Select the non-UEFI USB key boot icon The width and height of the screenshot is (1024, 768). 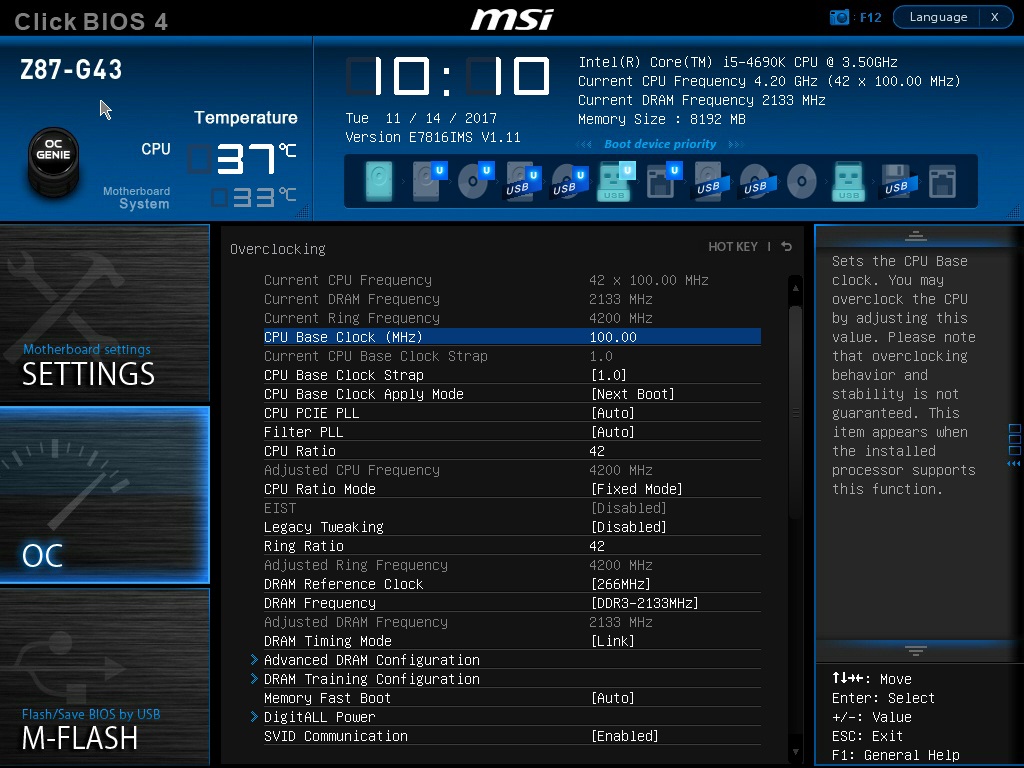[848, 181]
